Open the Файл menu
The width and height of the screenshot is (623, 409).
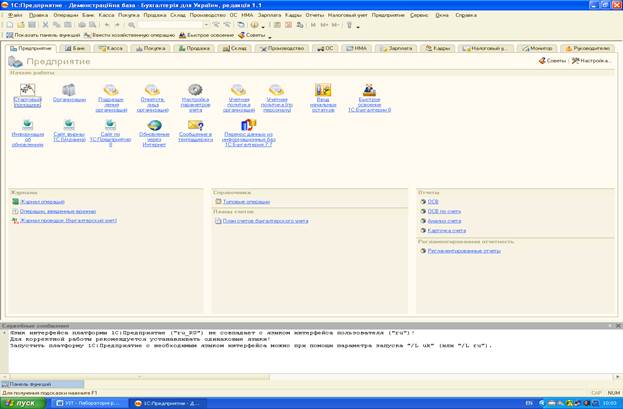pyautogui.click(x=15, y=15)
